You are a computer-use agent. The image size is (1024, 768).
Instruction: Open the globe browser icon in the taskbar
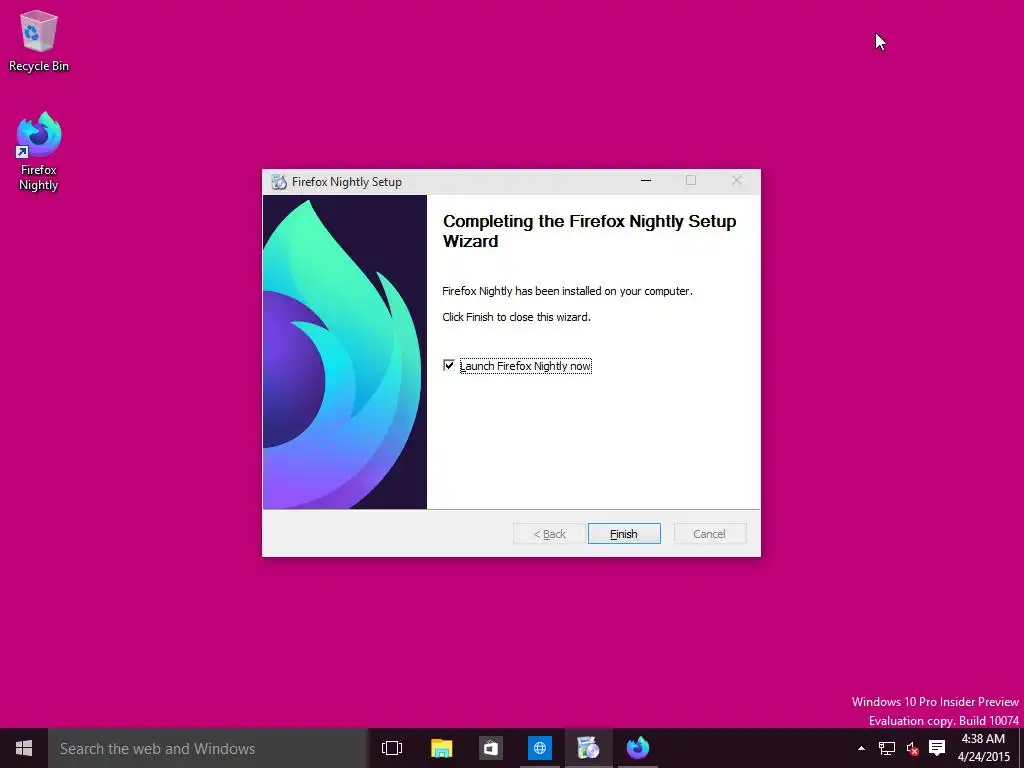[539, 748]
